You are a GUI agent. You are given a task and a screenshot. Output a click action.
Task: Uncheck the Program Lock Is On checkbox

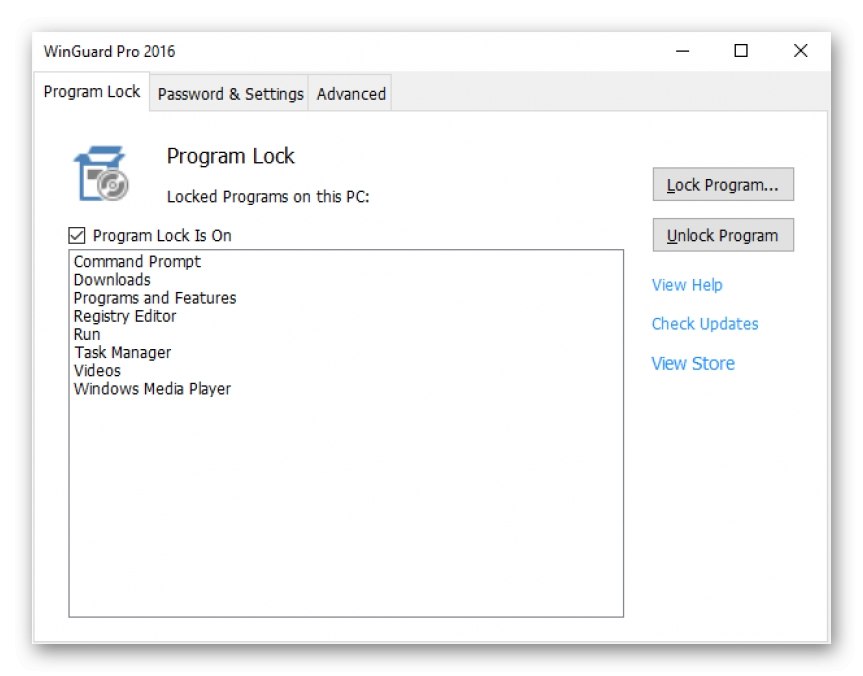click(77, 236)
